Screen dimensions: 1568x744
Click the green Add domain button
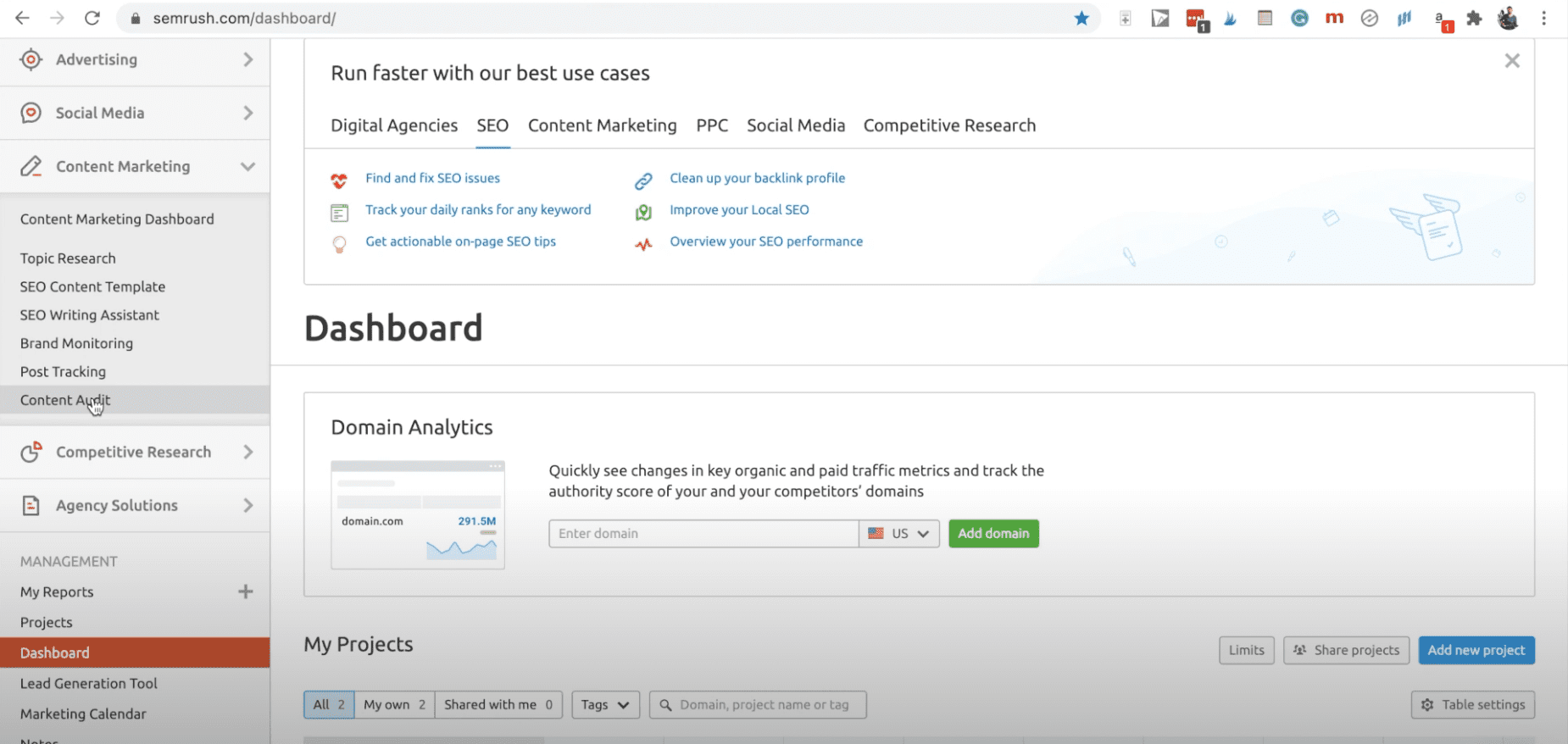pos(993,534)
